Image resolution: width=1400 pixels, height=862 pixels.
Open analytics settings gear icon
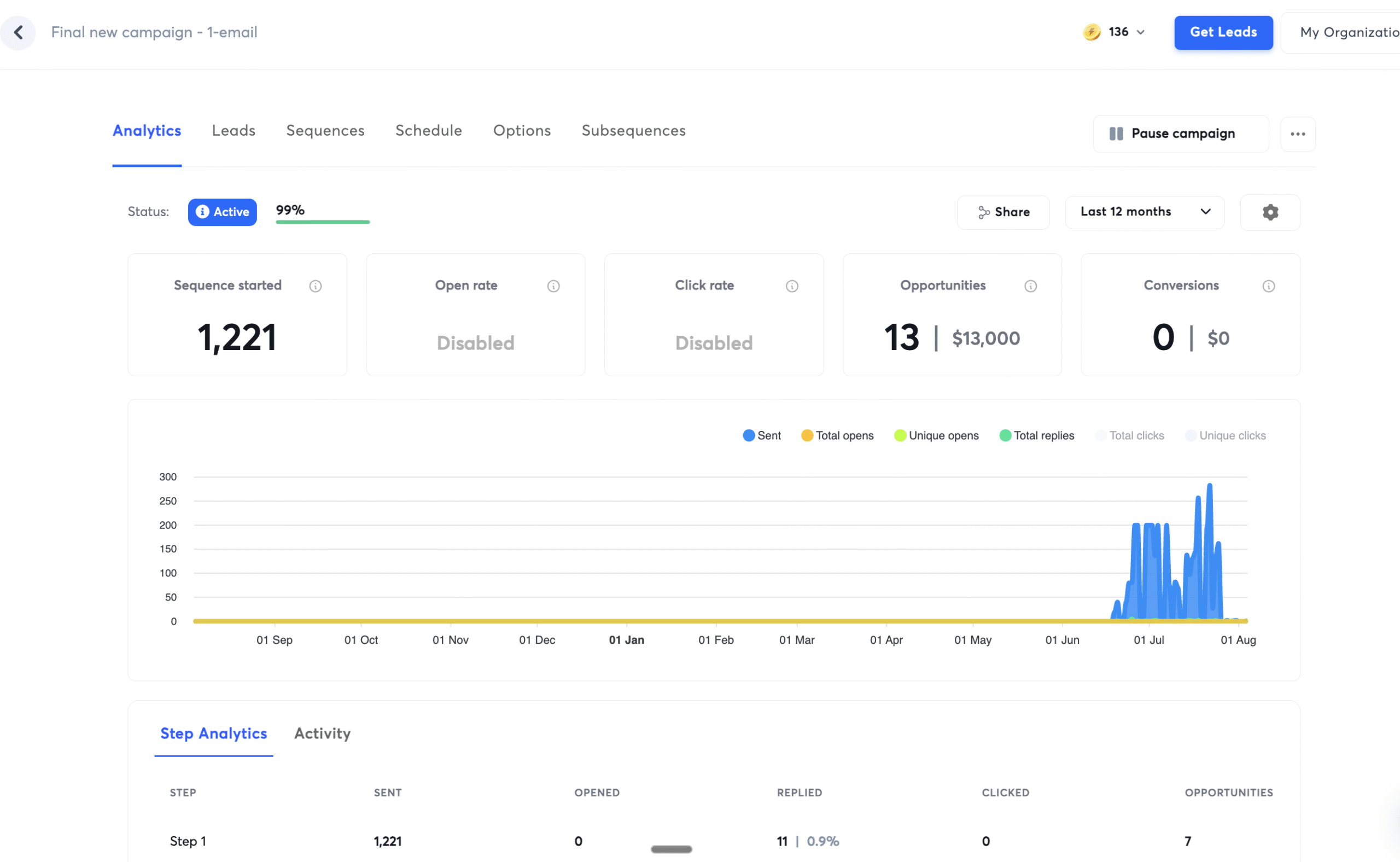(1270, 212)
